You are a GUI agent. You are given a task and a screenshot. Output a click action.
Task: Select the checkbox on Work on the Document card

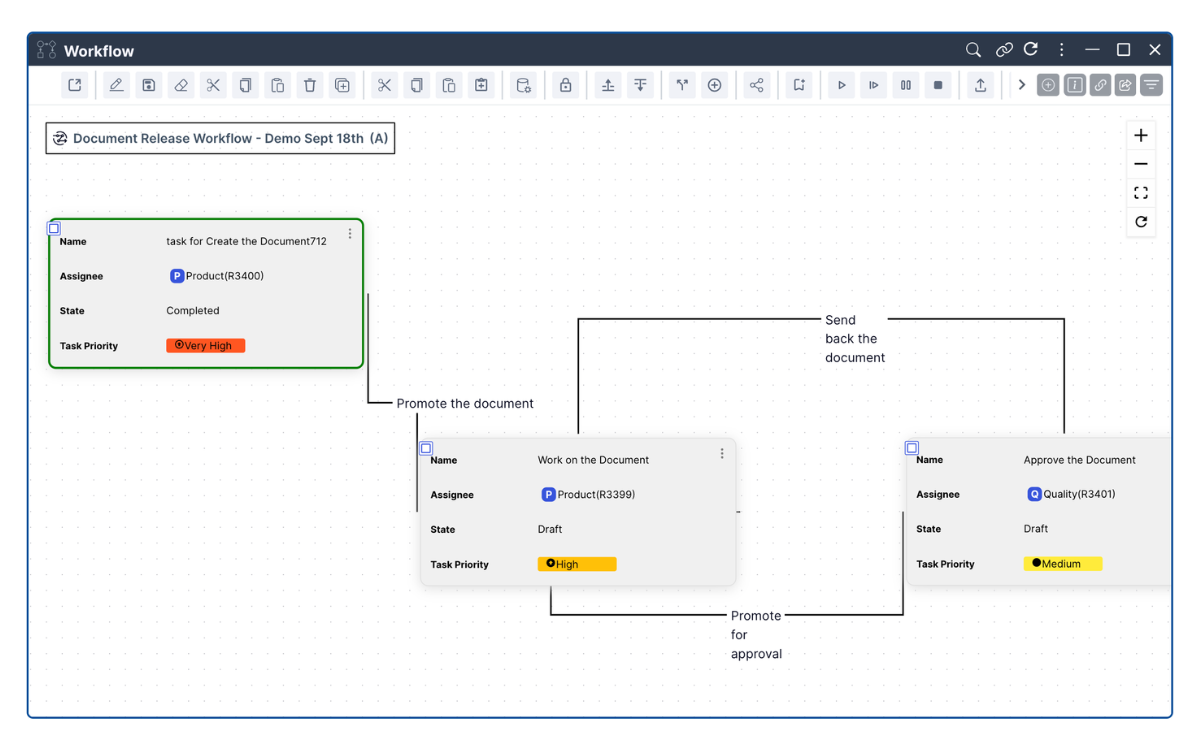click(426, 448)
